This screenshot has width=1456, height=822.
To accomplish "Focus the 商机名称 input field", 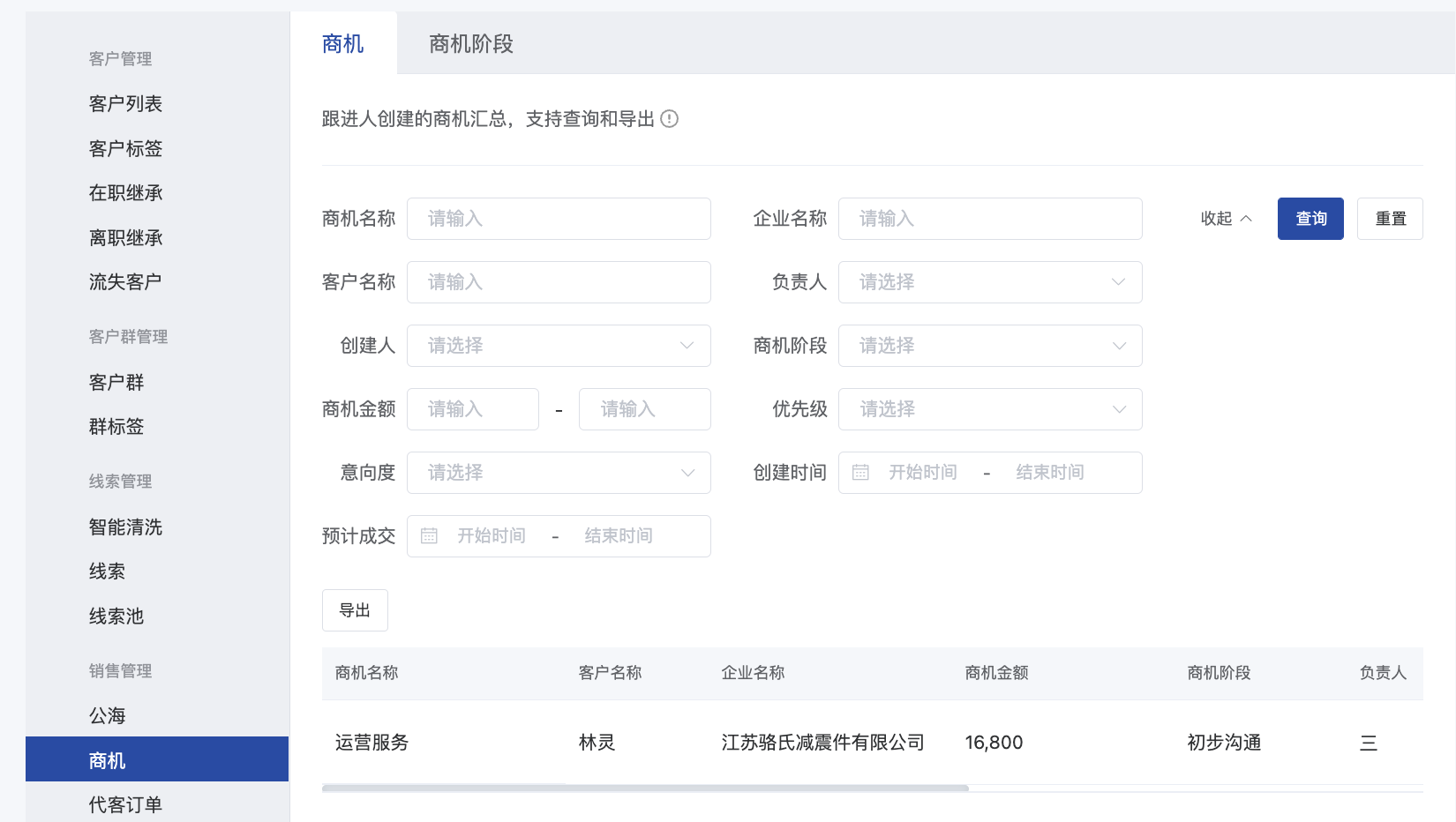I will pos(559,219).
